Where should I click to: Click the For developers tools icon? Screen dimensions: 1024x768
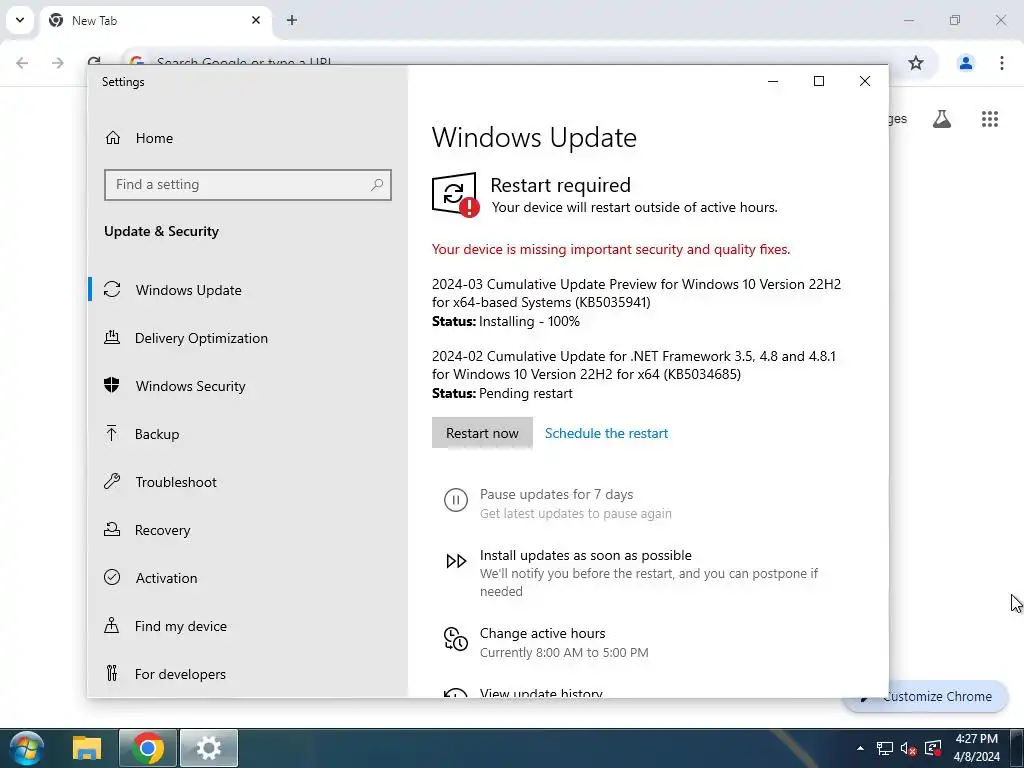(112, 673)
